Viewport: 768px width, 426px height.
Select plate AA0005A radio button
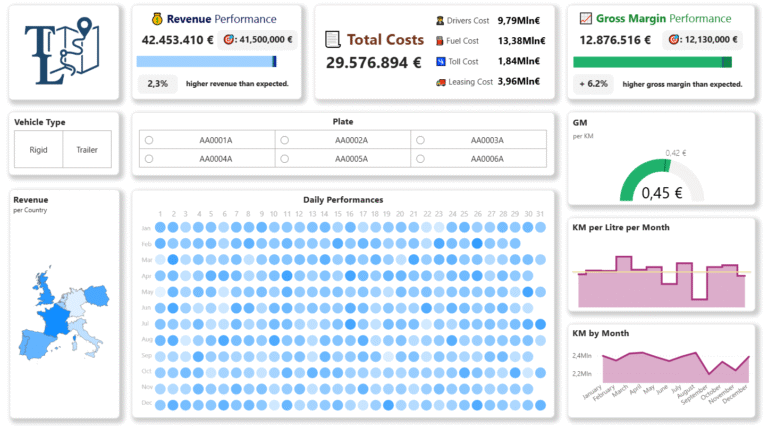pos(285,158)
